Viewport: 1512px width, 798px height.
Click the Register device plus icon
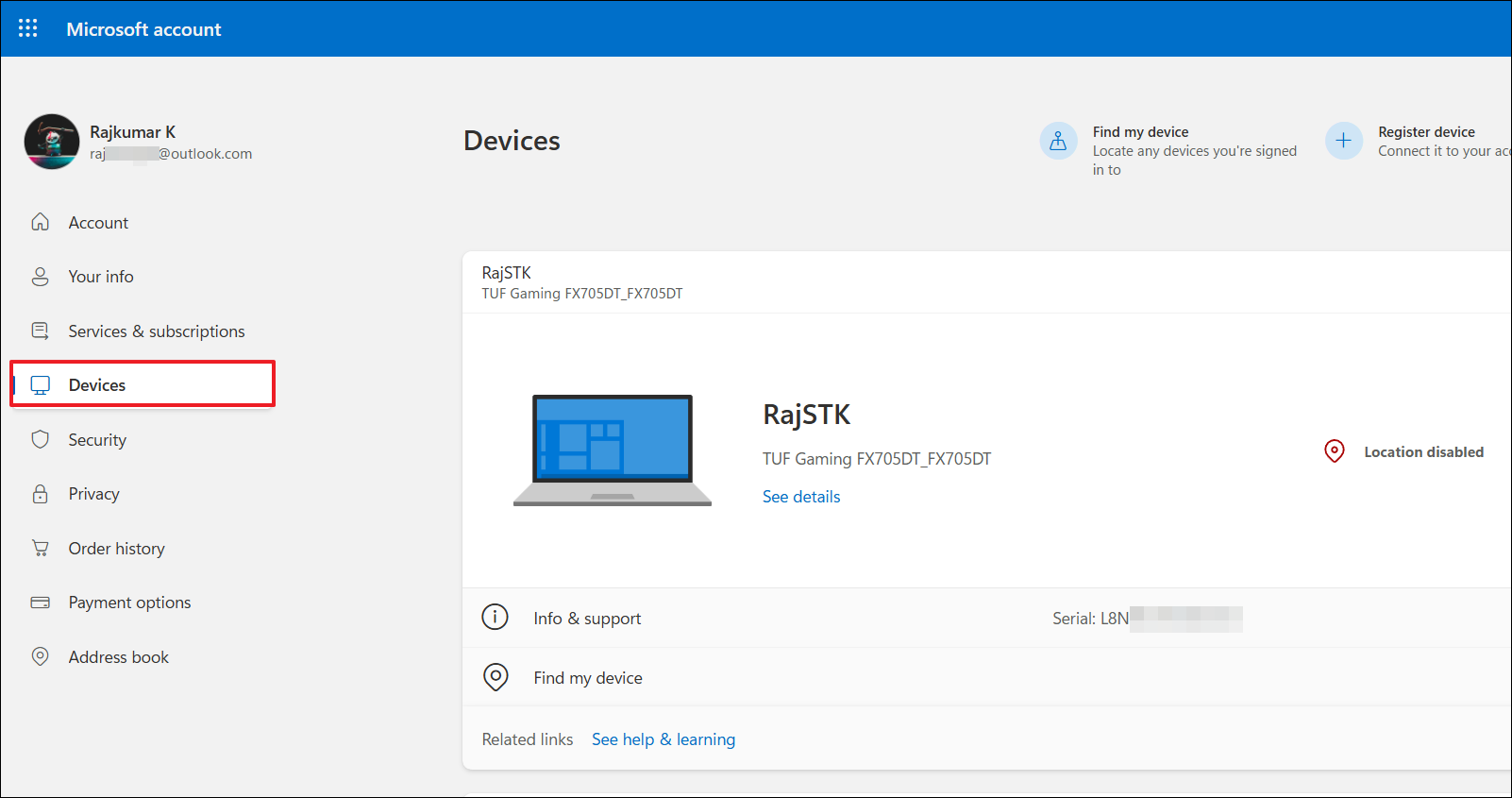pos(1343,141)
